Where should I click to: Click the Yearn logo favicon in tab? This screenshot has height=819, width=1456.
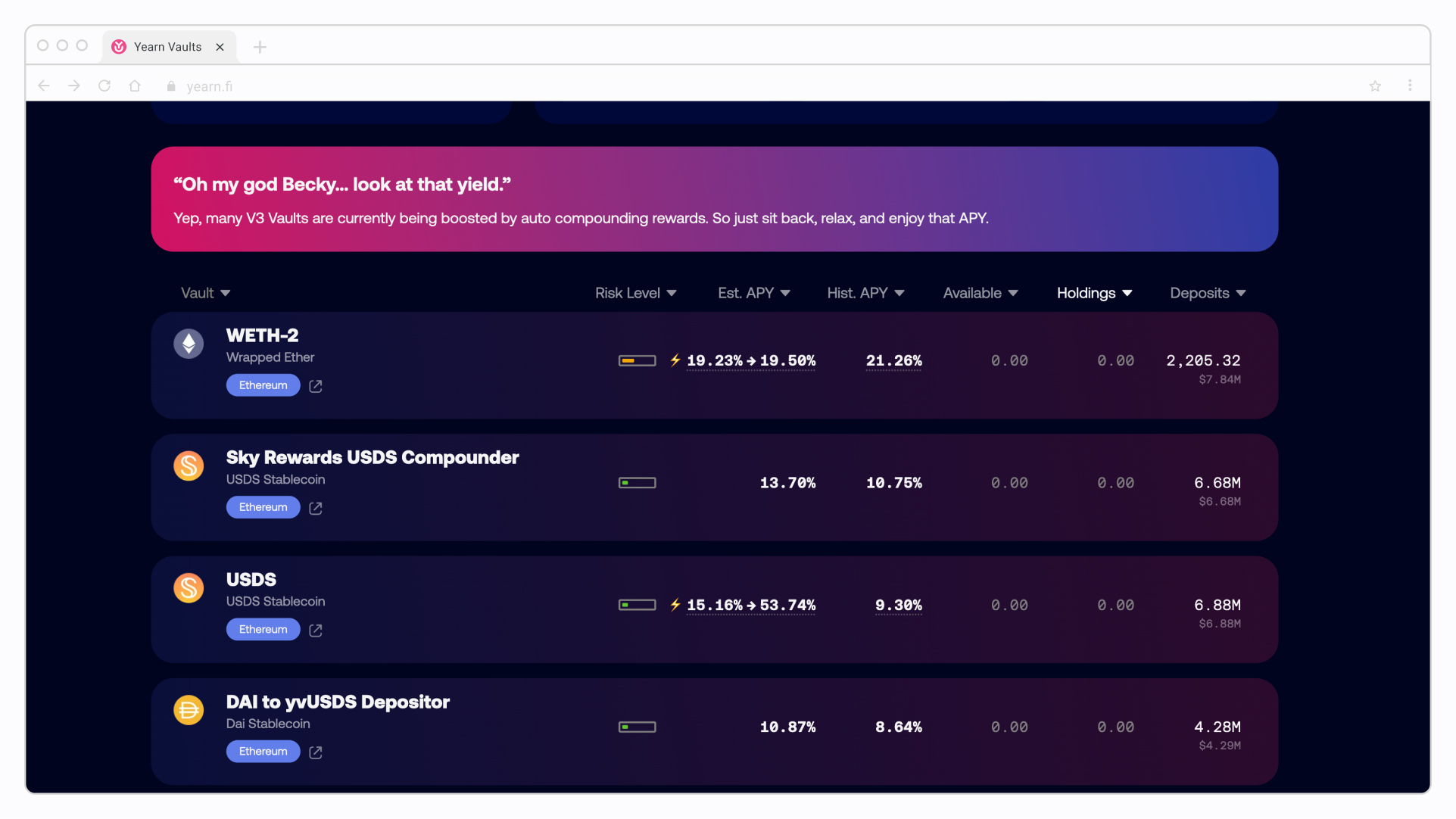[119, 47]
